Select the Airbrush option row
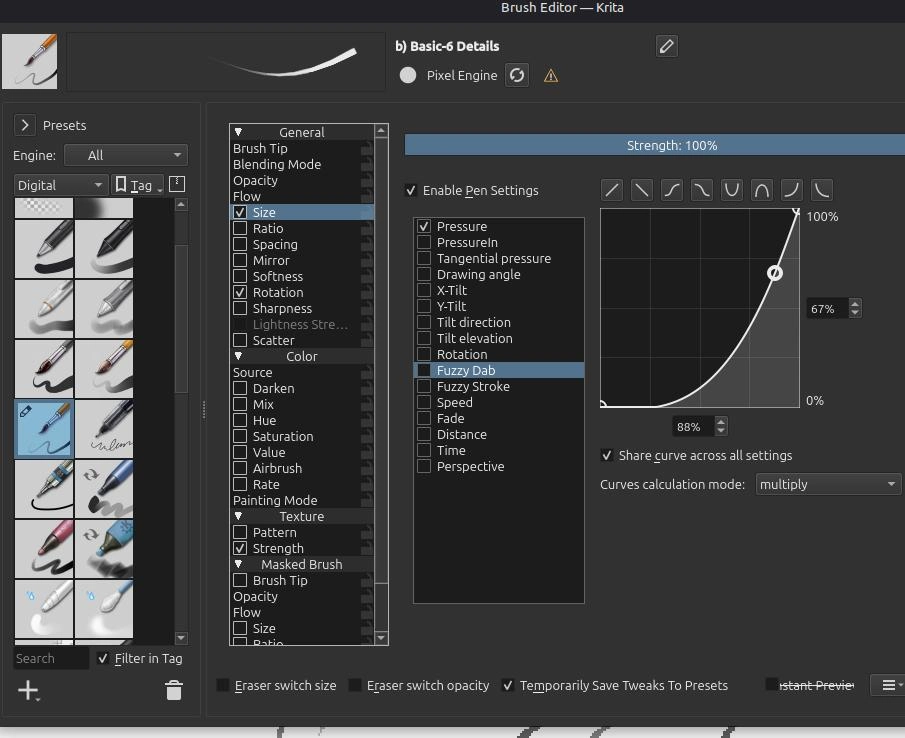This screenshot has height=738, width=905. 302,469
